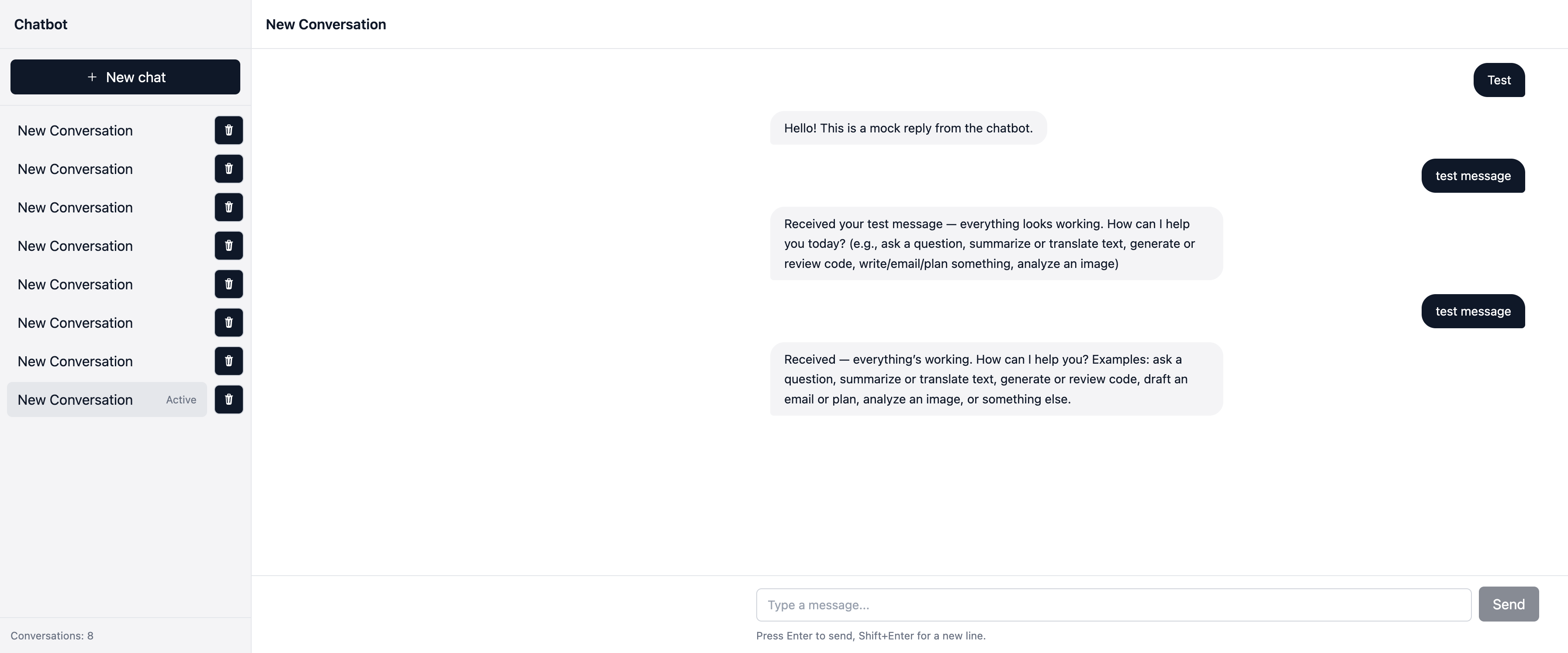Screen dimensions: 1568x653
Task: Click sixth conversation's trash icon
Action: (x=228, y=322)
